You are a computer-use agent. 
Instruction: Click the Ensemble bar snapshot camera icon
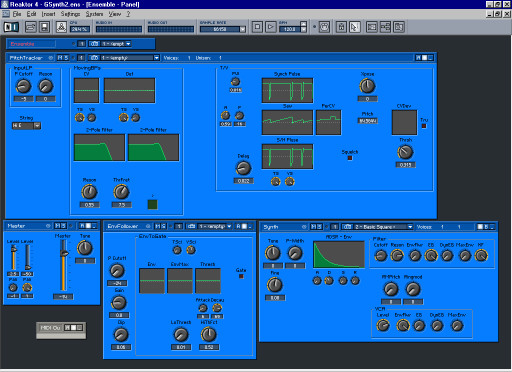coord(94,44)
